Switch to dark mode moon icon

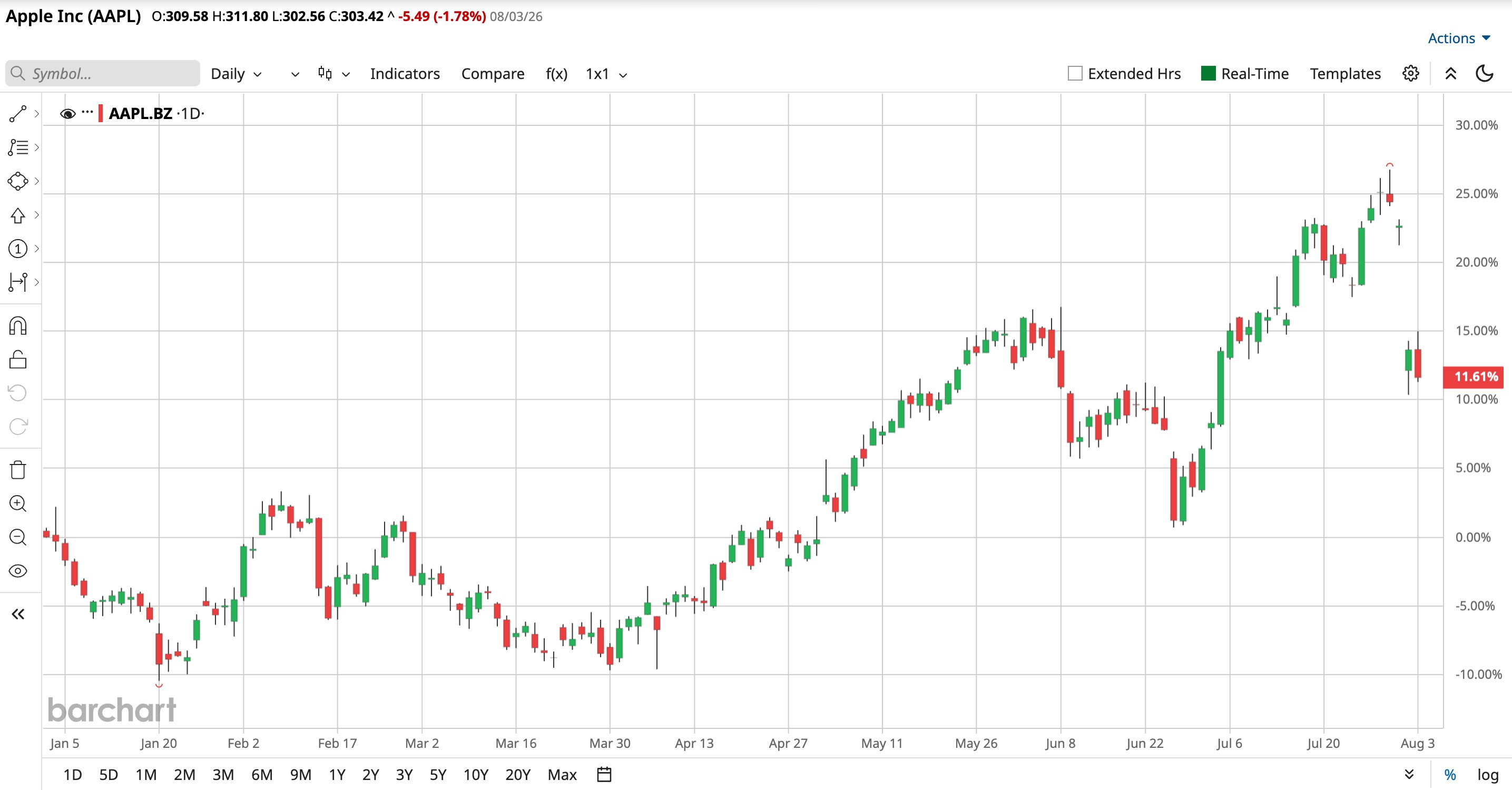coord(1485,73)
